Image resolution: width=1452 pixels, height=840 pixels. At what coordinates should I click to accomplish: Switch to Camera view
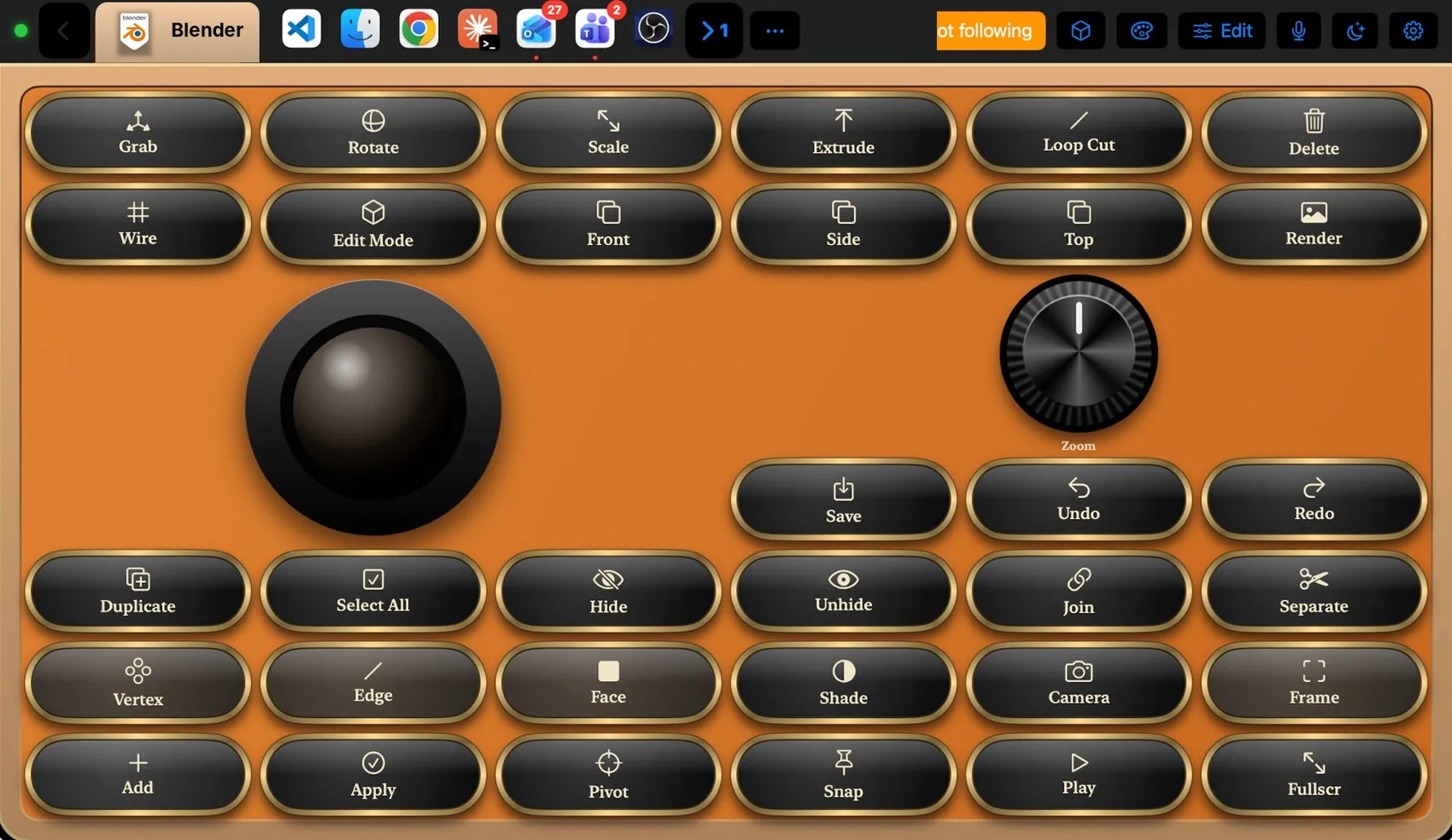(x=1079, y=683)
